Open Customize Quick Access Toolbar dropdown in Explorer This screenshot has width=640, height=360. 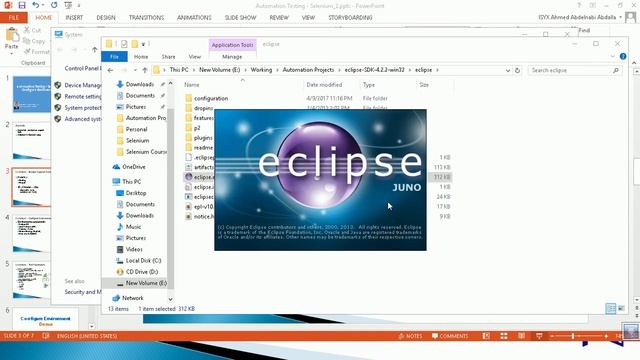click(x=143, y=44)
